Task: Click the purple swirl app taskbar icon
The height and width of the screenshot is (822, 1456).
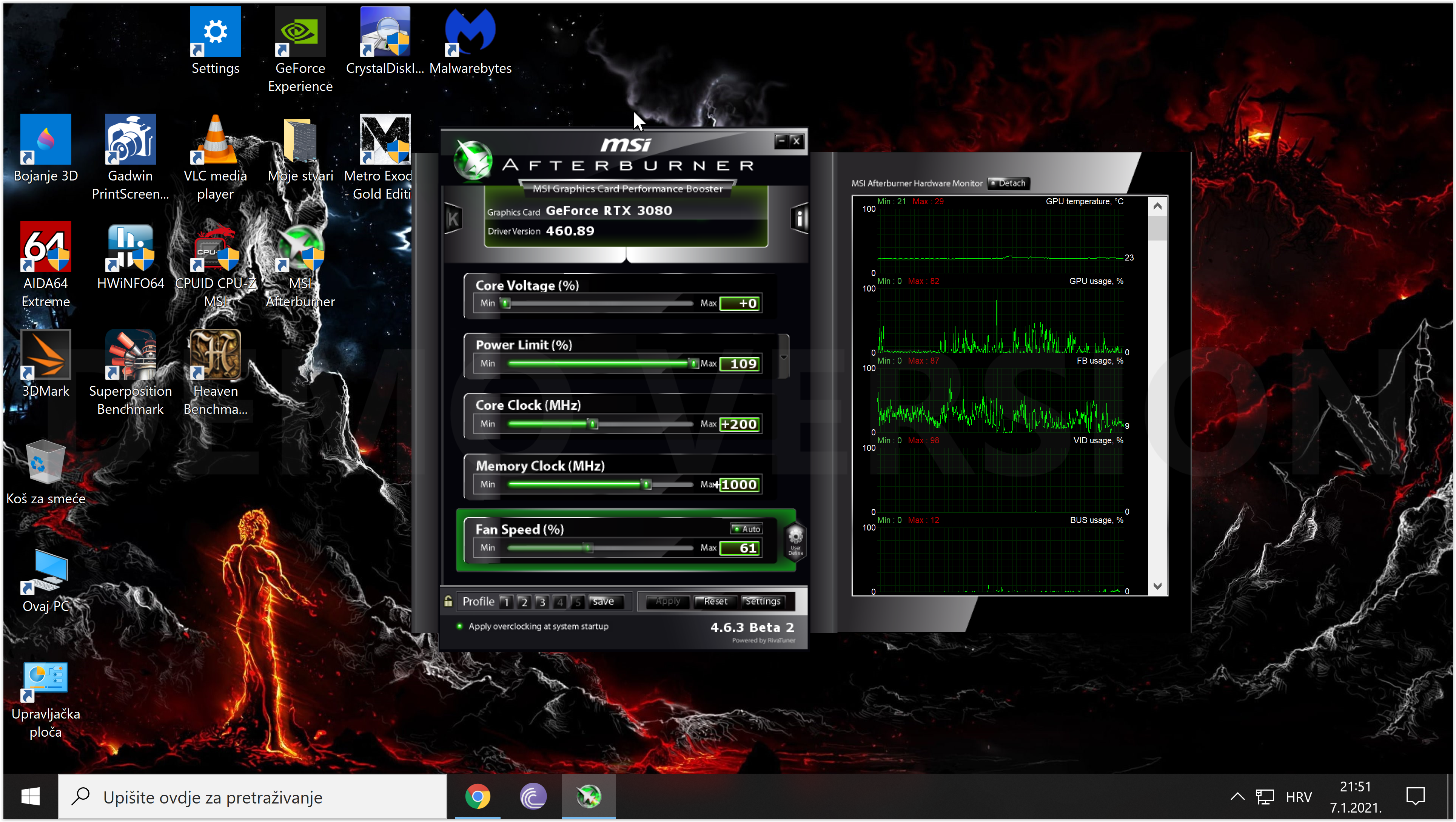Action: (533, 797)
